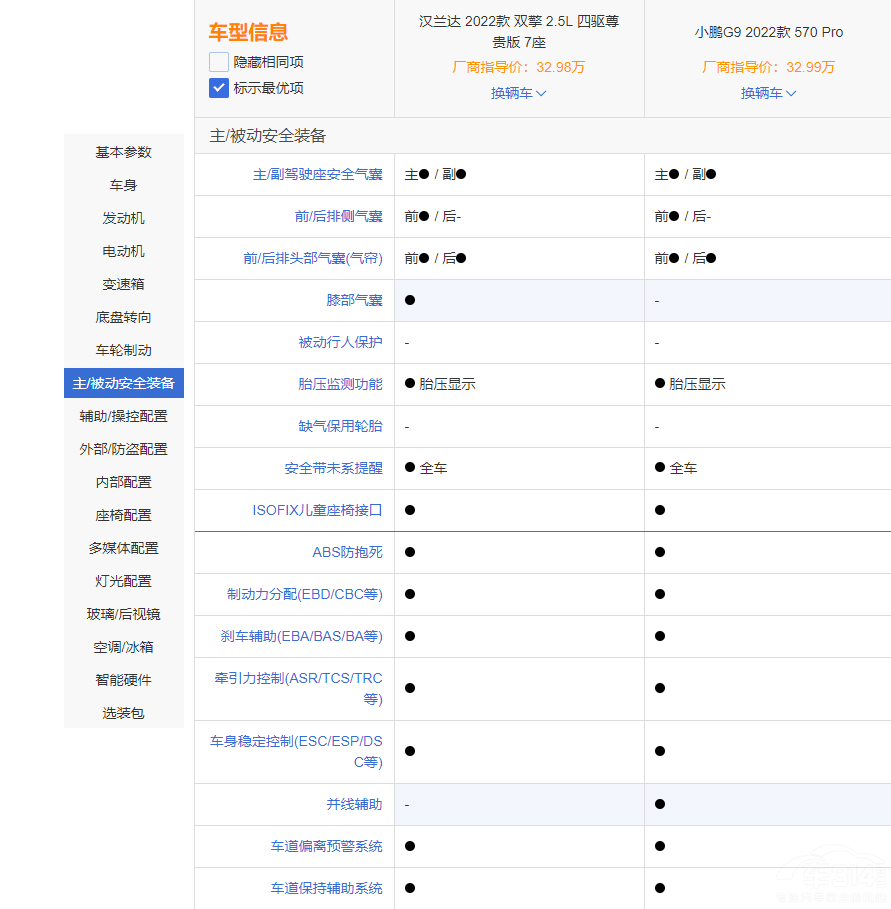This screenshot has width=891, height=909.
Task: Uncheck the 标示最优项 checkbox
Action: tap(219, 88)
